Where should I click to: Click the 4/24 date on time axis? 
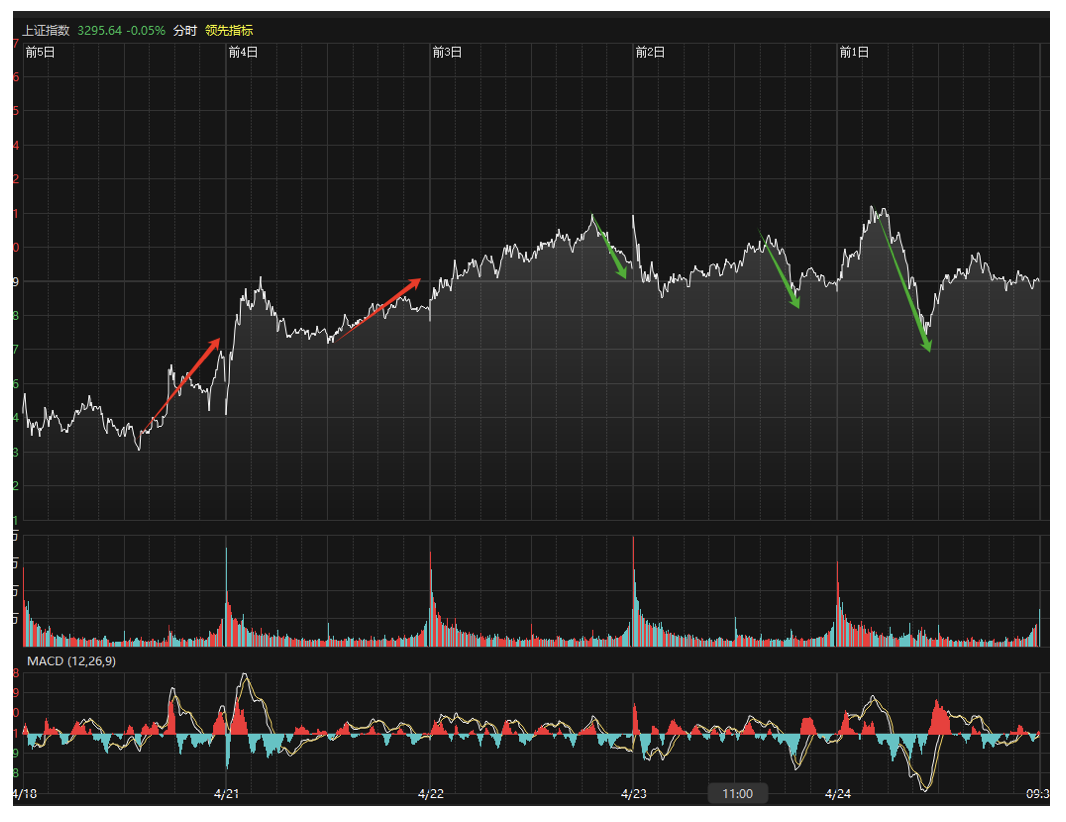[x=838, y=794]
